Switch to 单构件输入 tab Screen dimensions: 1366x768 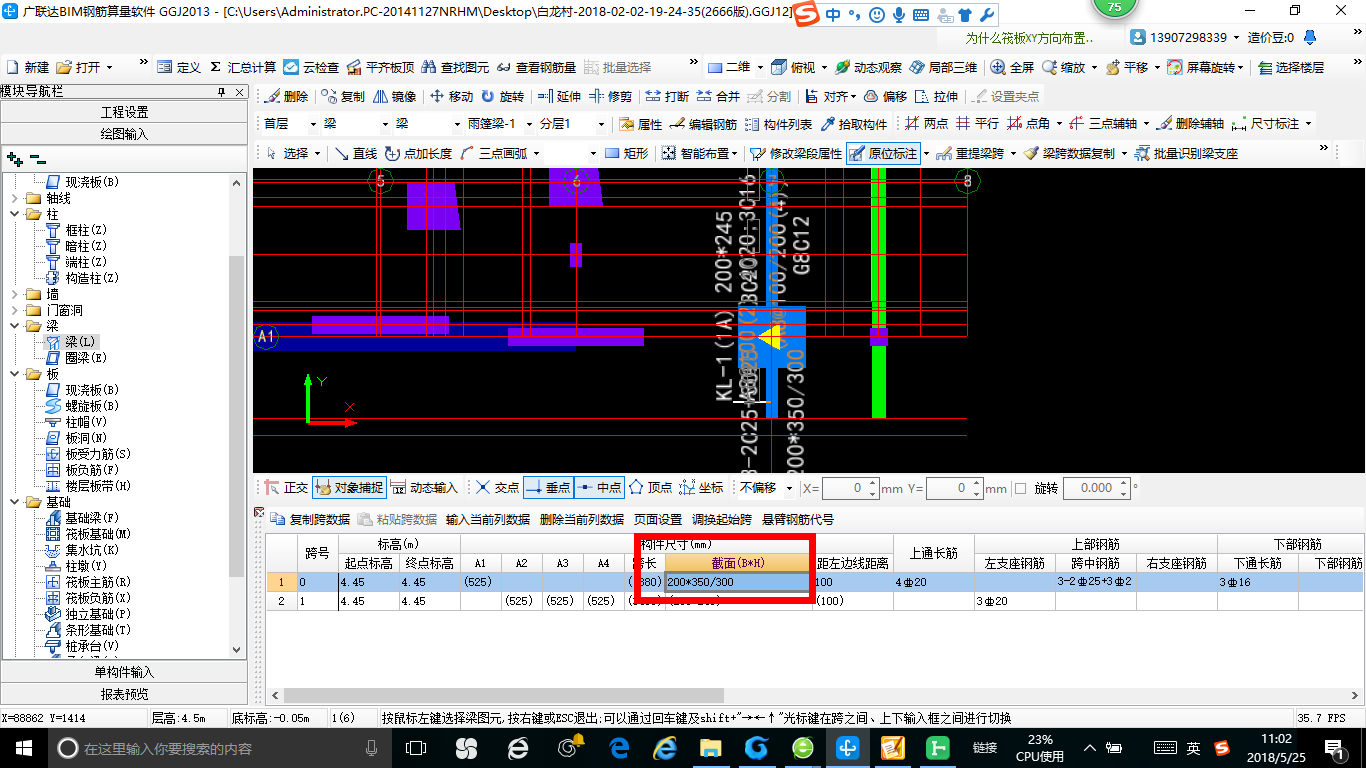click(124, 672)
